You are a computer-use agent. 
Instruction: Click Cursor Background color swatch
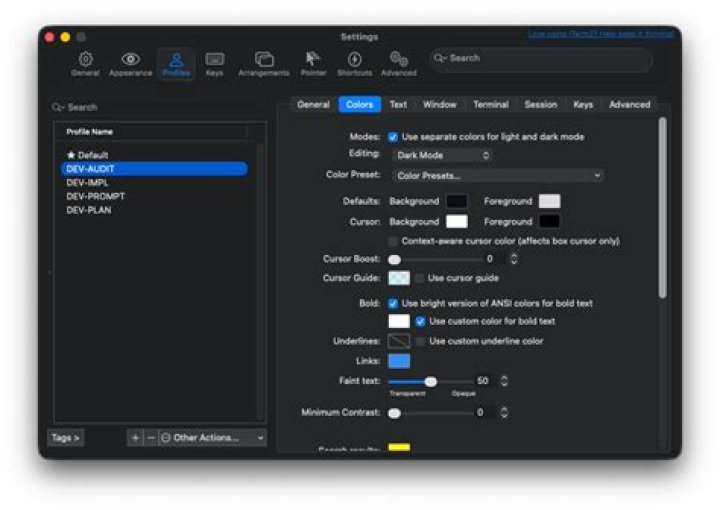pyautogui.click(x=456, y=222)
